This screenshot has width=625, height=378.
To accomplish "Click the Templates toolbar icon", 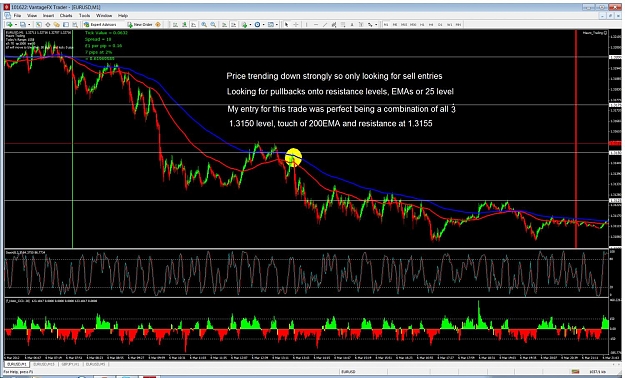I will [x=271, y=25].
